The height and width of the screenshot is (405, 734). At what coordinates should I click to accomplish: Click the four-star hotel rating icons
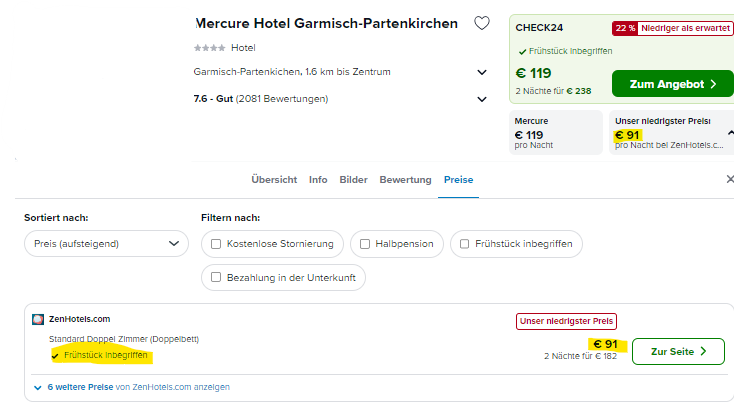[209, 48]
